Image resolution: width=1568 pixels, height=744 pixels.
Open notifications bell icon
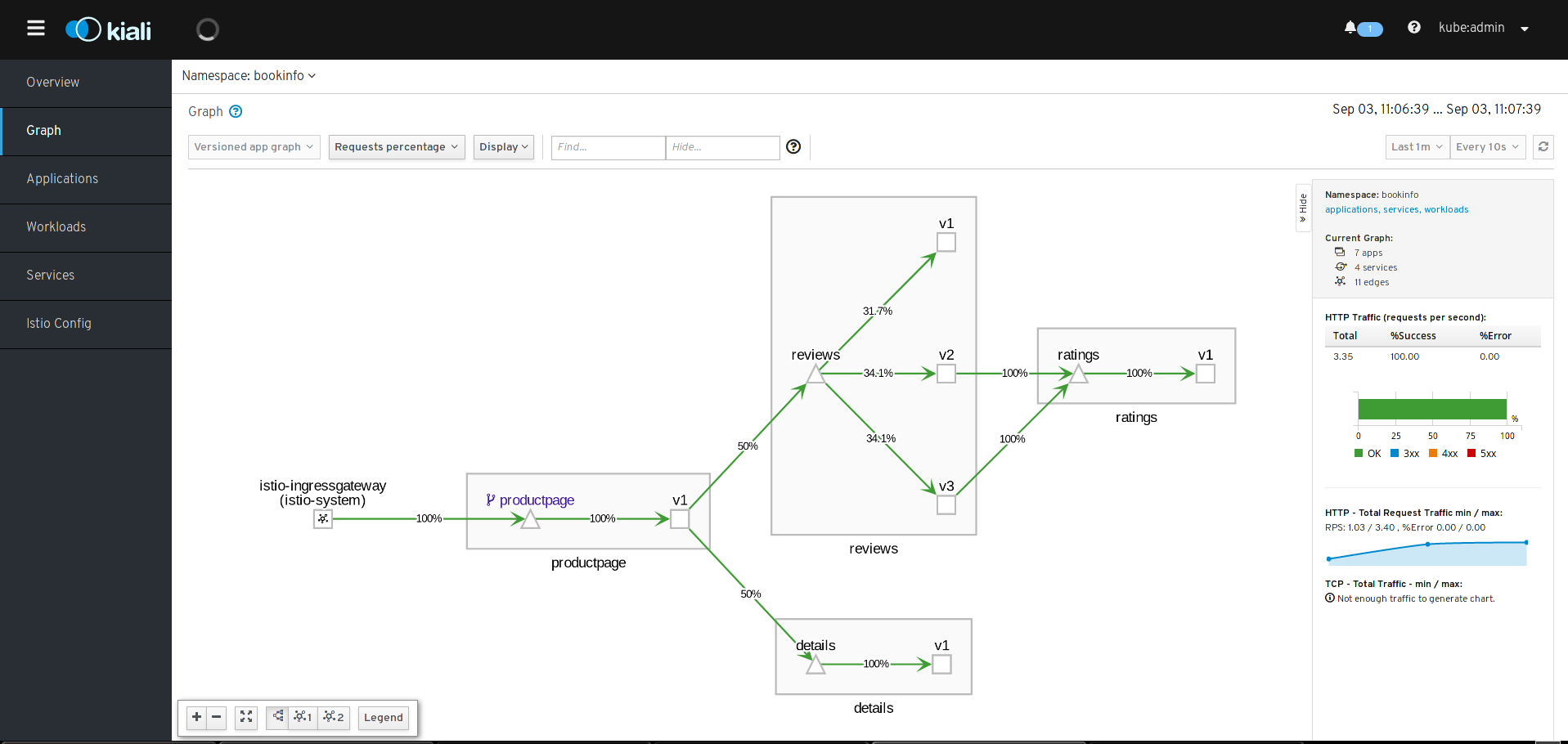(1350, 28)
